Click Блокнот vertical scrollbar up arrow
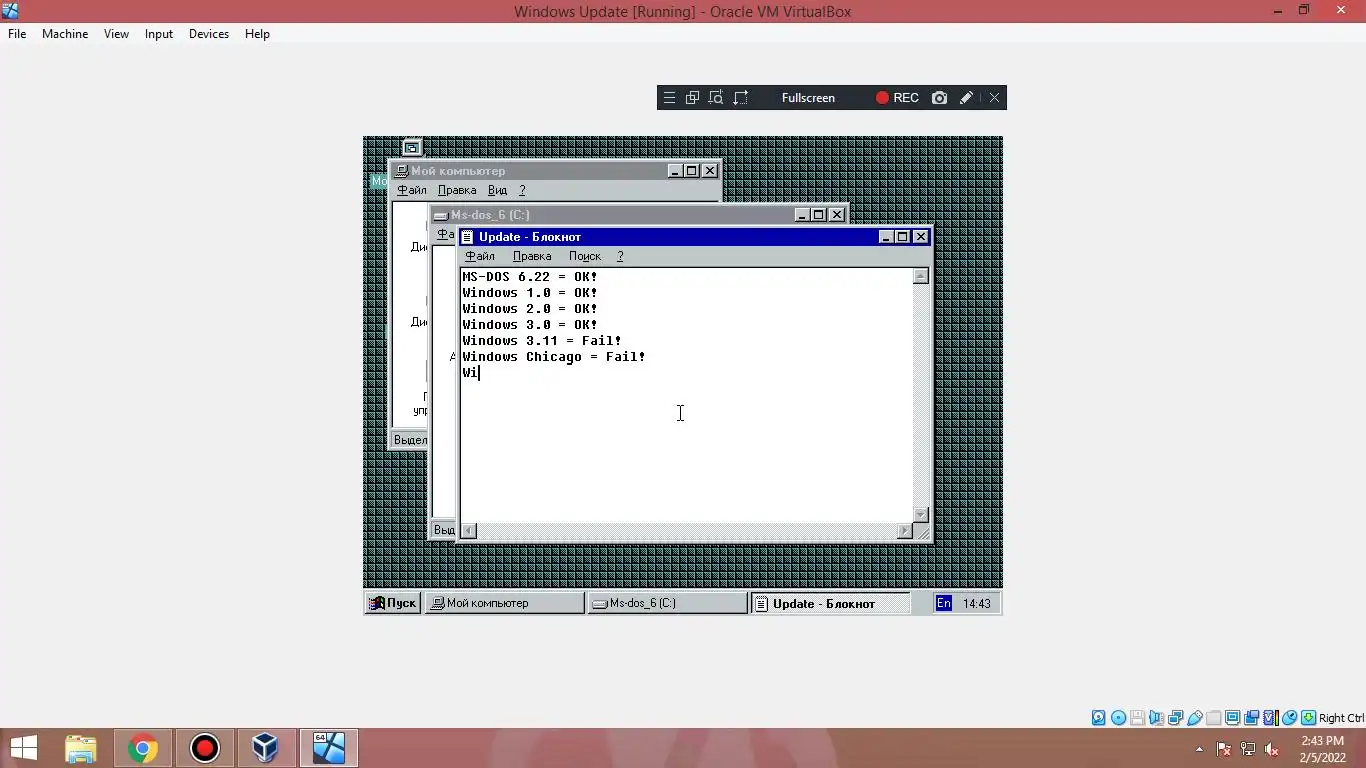 click(921, 276)
